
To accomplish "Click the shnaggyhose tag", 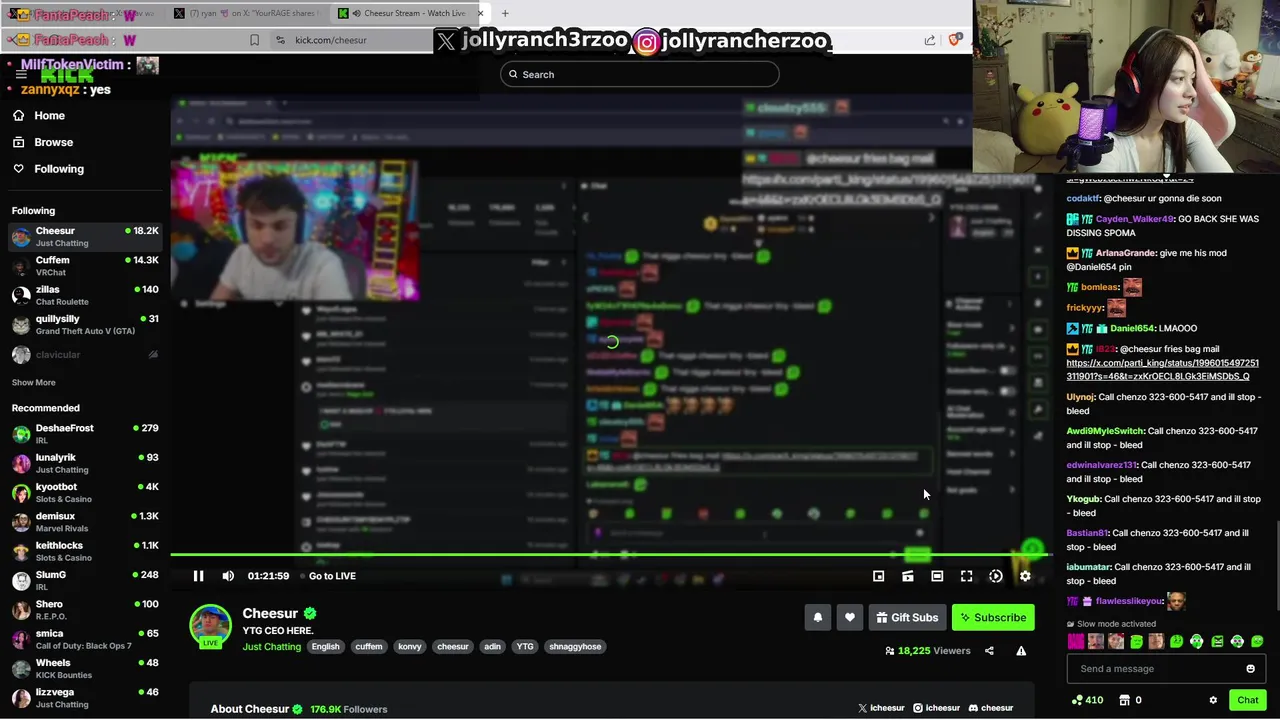I will [575, 647].
